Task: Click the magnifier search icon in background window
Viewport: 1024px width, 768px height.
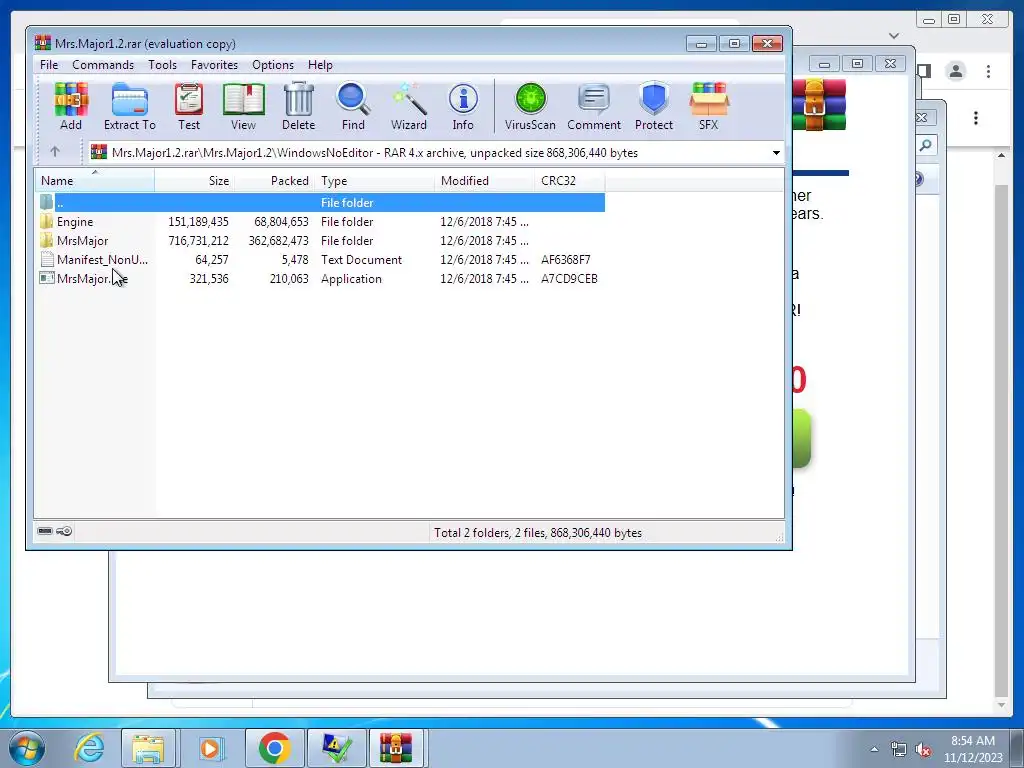Action: (925, 146)
